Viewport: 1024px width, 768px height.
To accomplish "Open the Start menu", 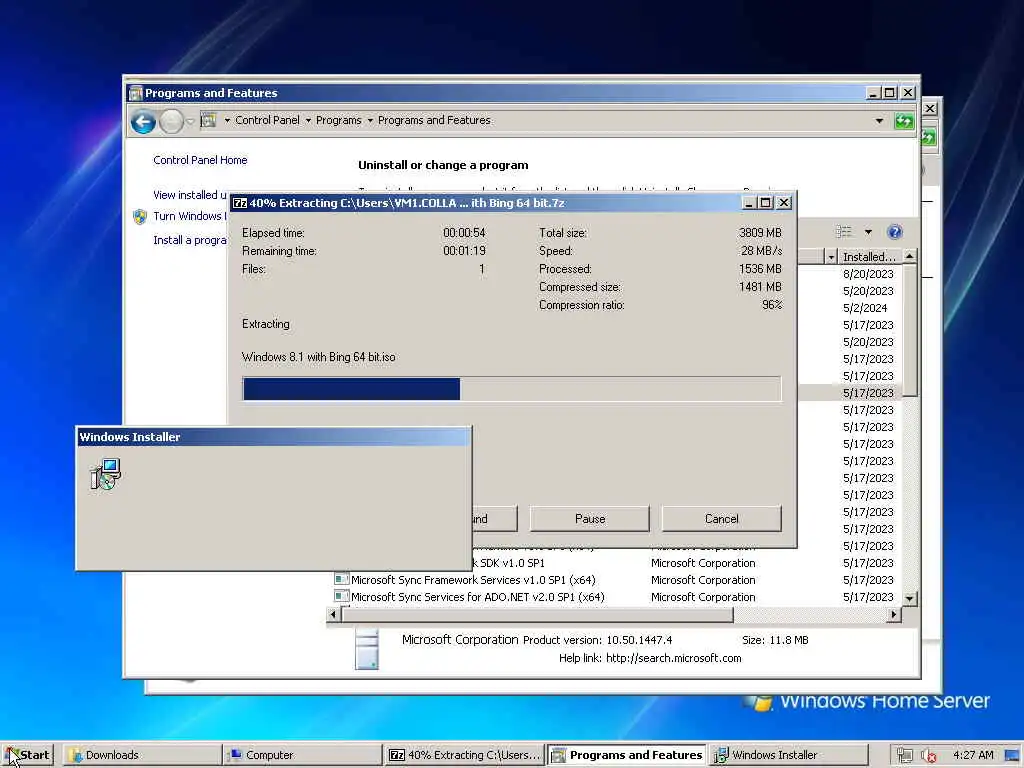I will (x=28, y=755).
